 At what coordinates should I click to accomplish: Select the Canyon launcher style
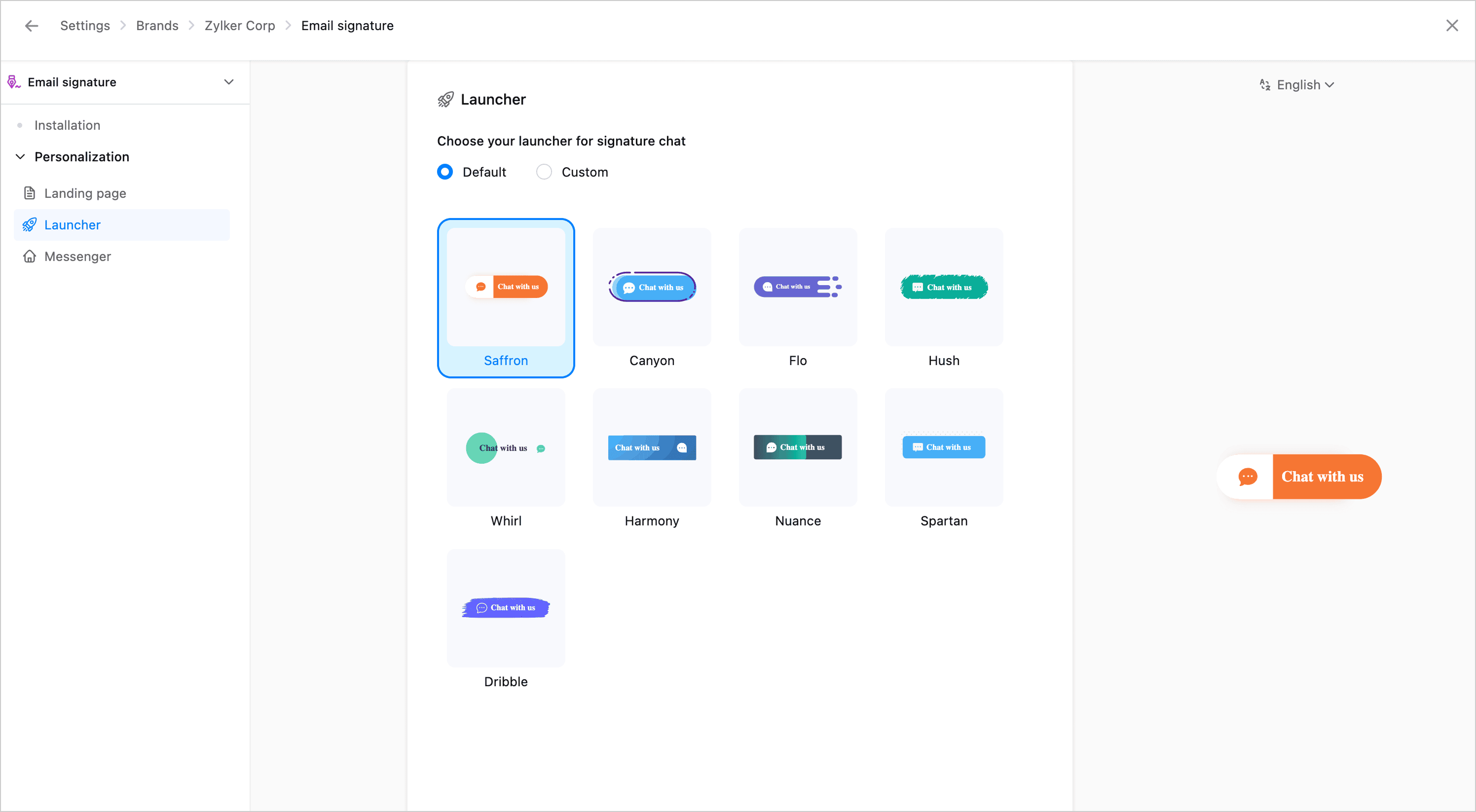(652, 288)
